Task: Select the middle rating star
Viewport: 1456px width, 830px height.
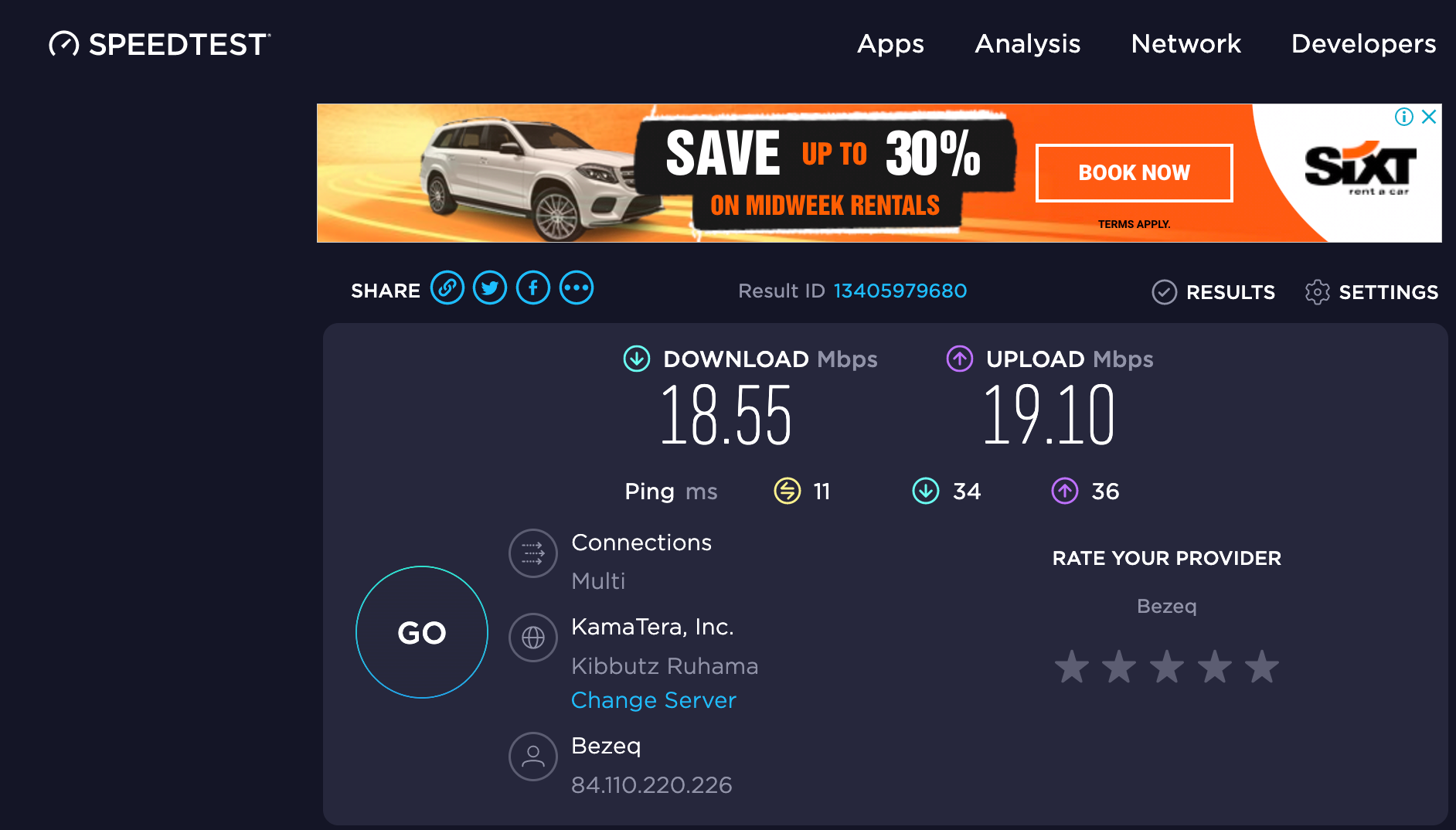Action: tap(1168, 666)
